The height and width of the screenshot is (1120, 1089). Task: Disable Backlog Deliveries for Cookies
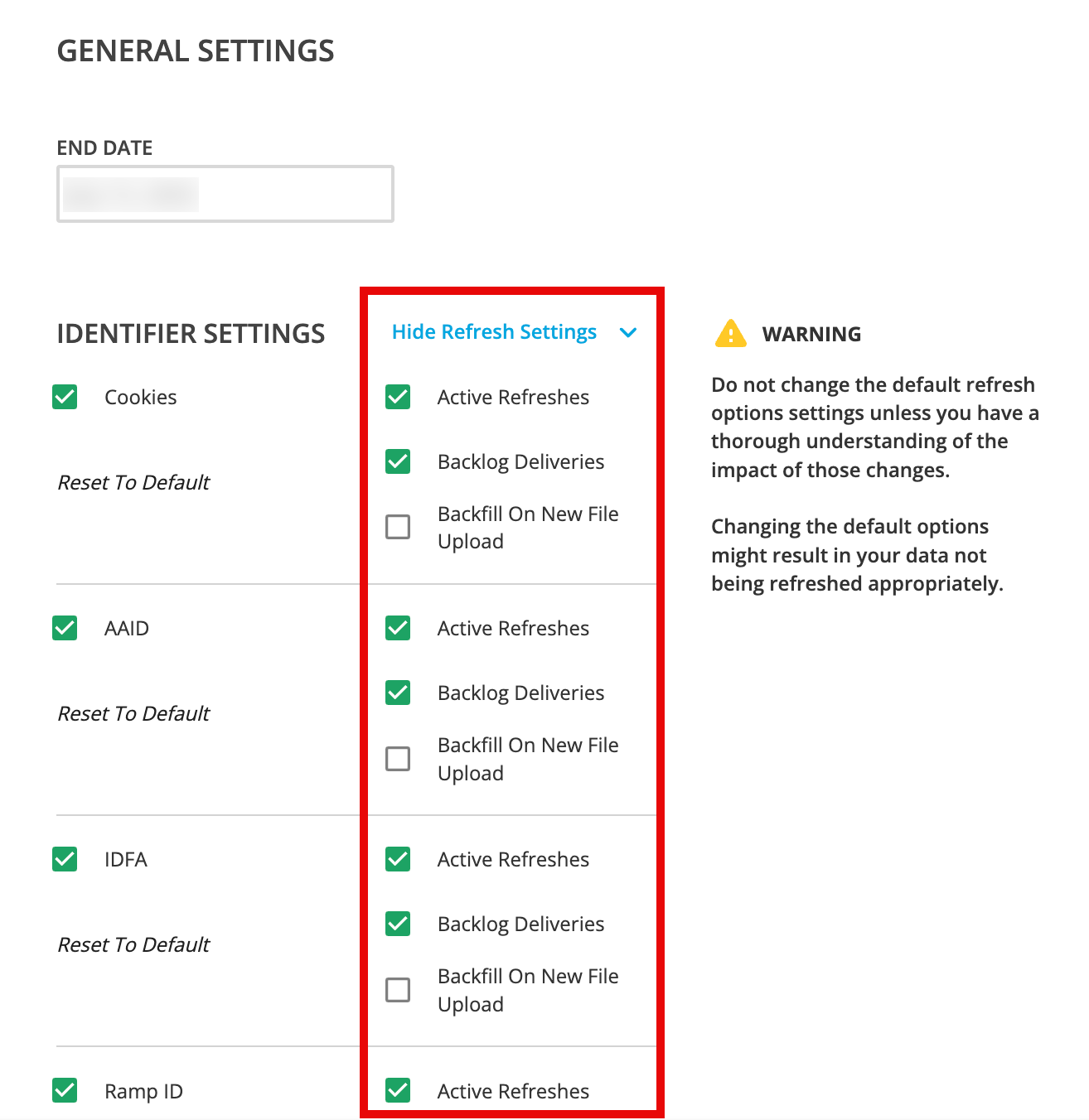[398, 461]
